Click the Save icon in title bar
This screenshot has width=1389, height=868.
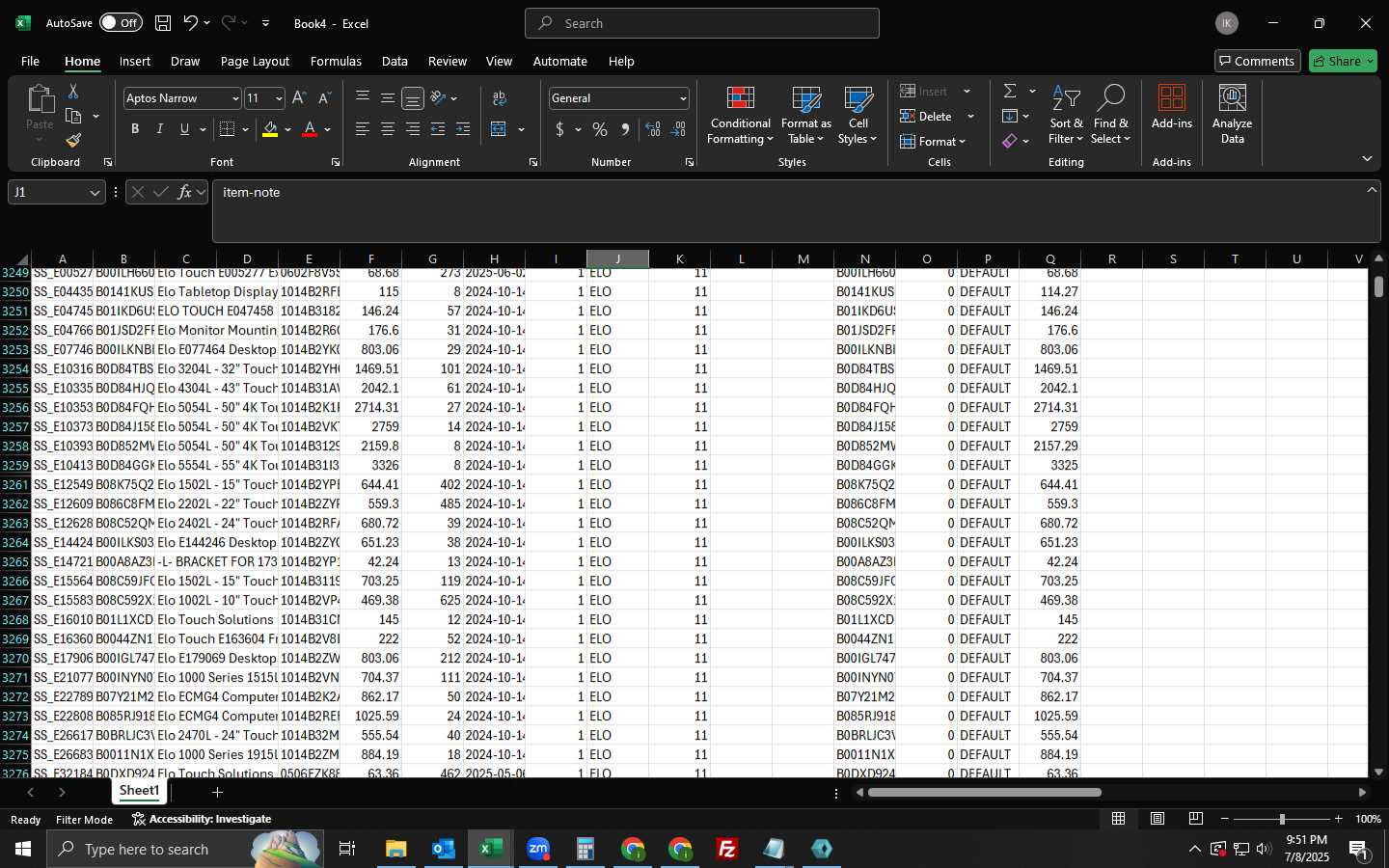163,23
